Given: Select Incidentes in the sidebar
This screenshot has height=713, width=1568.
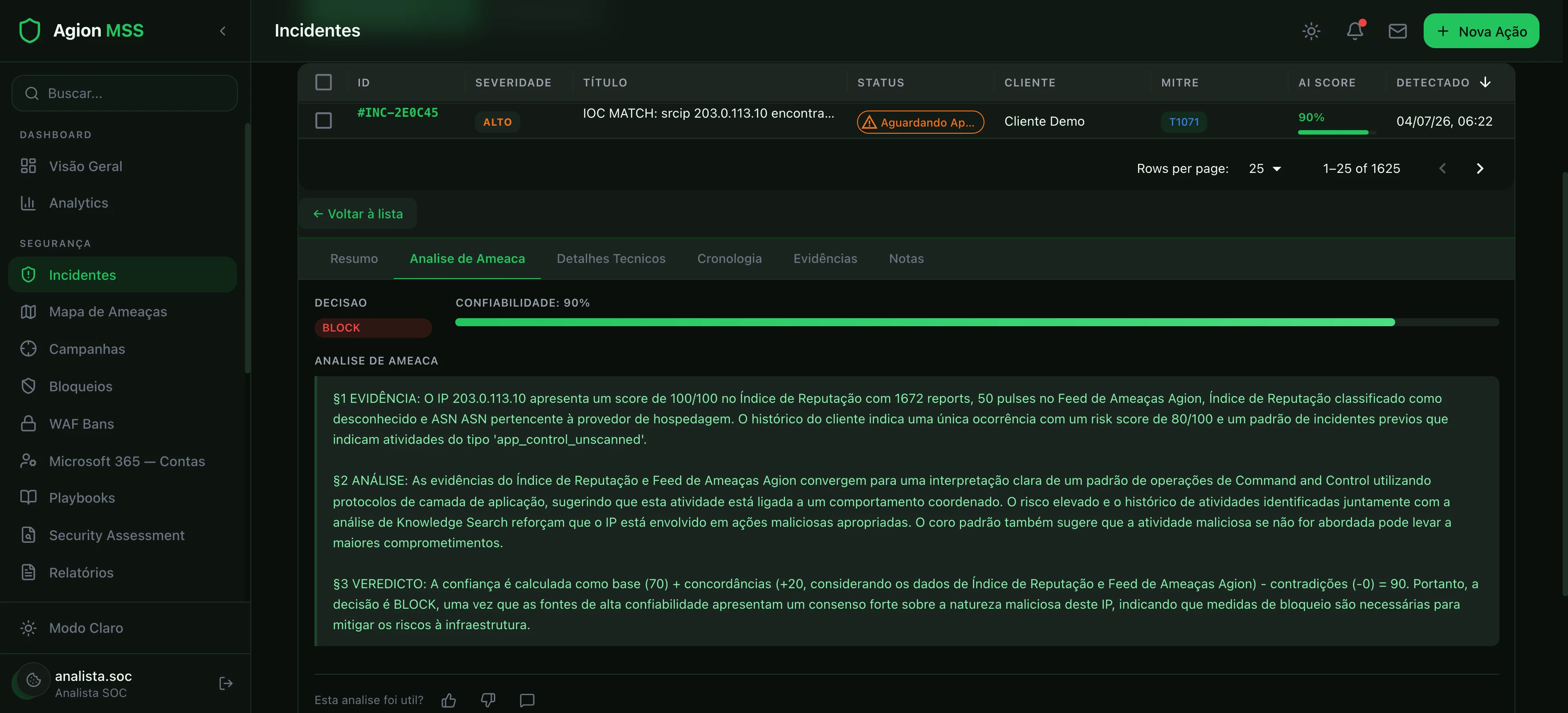Looking at the screenshot, I should pyautogui.click(x=122, y=275).
